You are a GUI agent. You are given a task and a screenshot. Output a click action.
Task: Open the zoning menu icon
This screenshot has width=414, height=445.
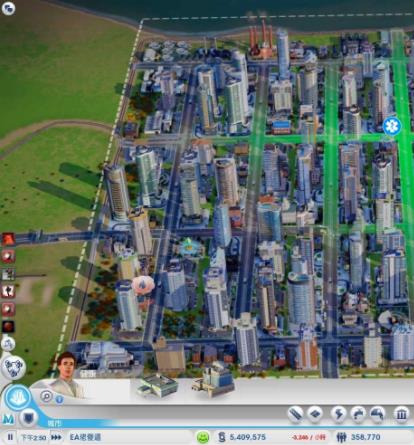click(315, 414)
